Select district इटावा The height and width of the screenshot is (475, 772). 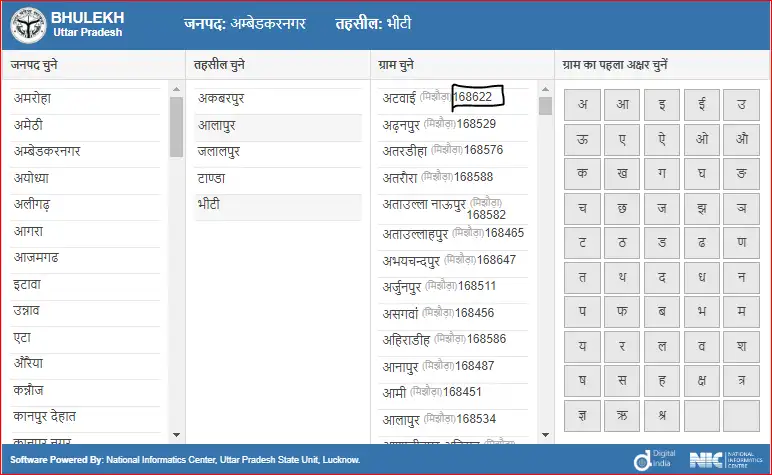(86, 285)
